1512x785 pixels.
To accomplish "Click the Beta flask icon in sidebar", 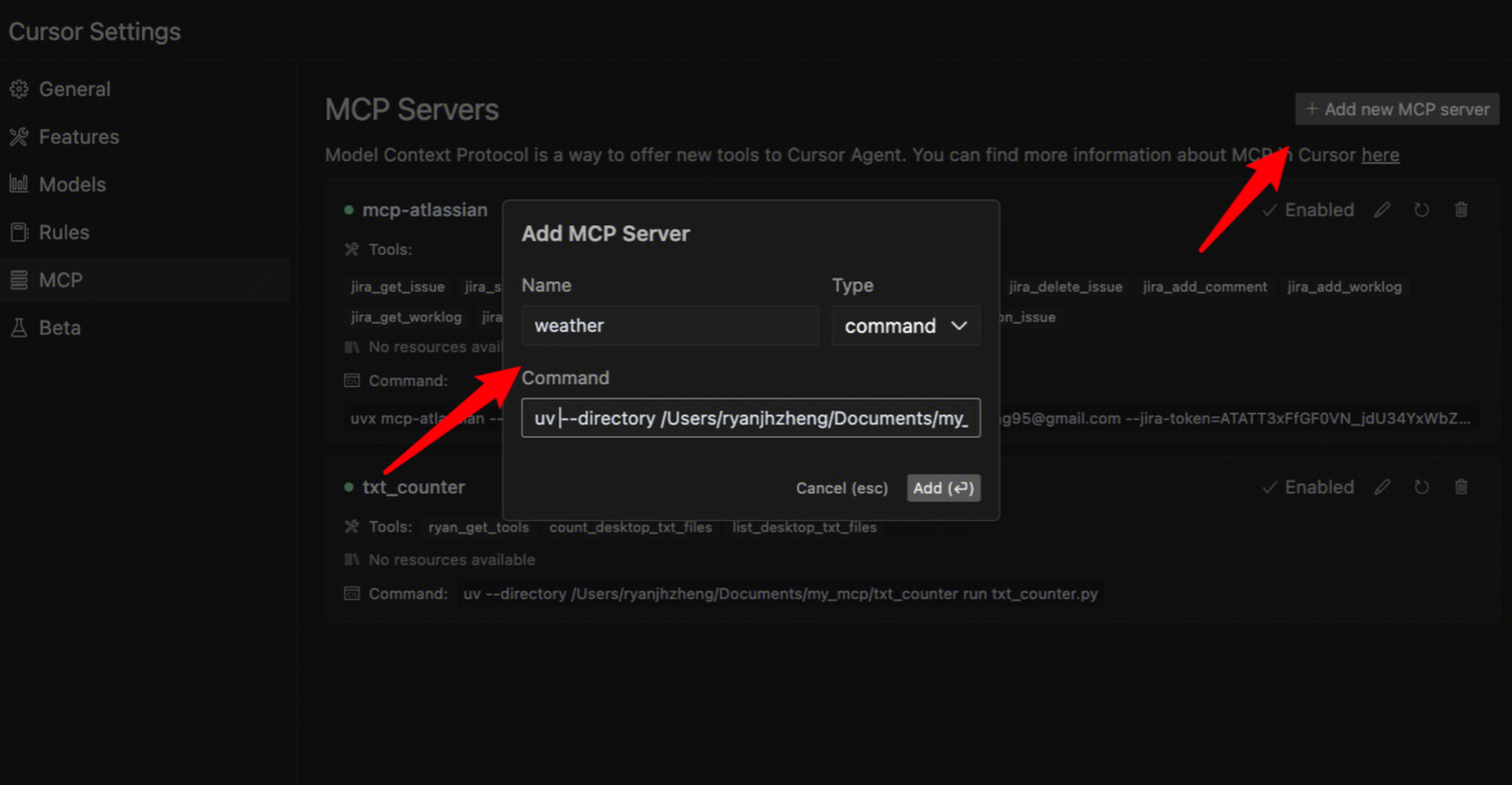I will [x=19, y=327].
